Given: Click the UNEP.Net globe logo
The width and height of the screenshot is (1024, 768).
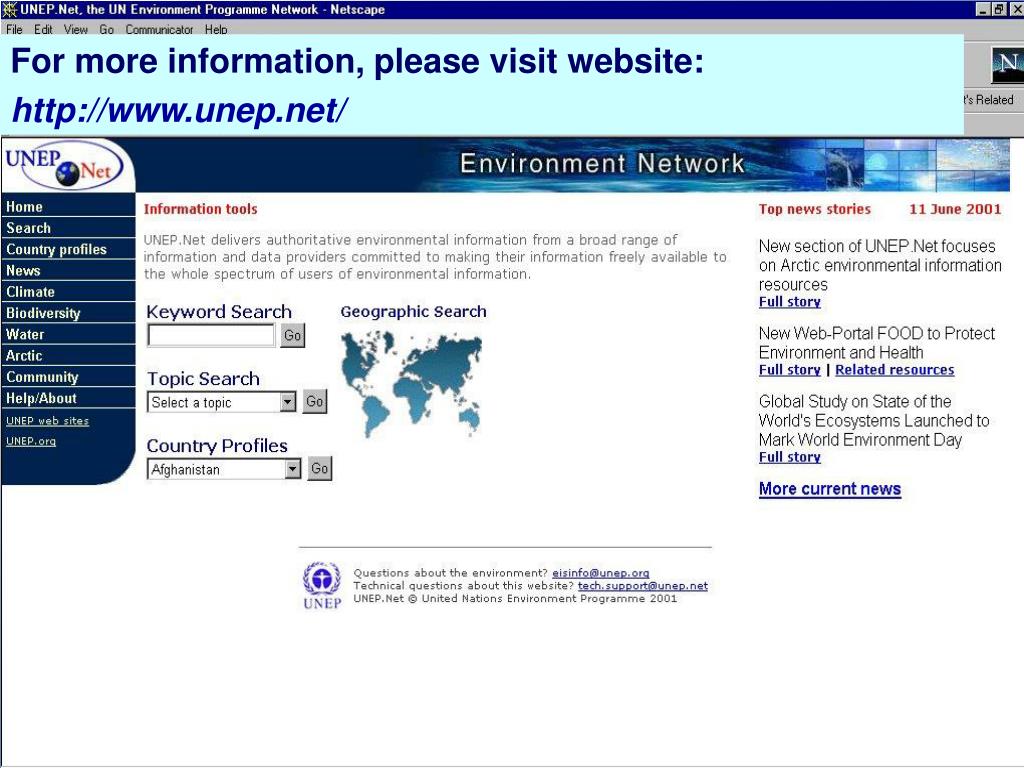Looking at the screenshot, I should click(x=64, y=165).
